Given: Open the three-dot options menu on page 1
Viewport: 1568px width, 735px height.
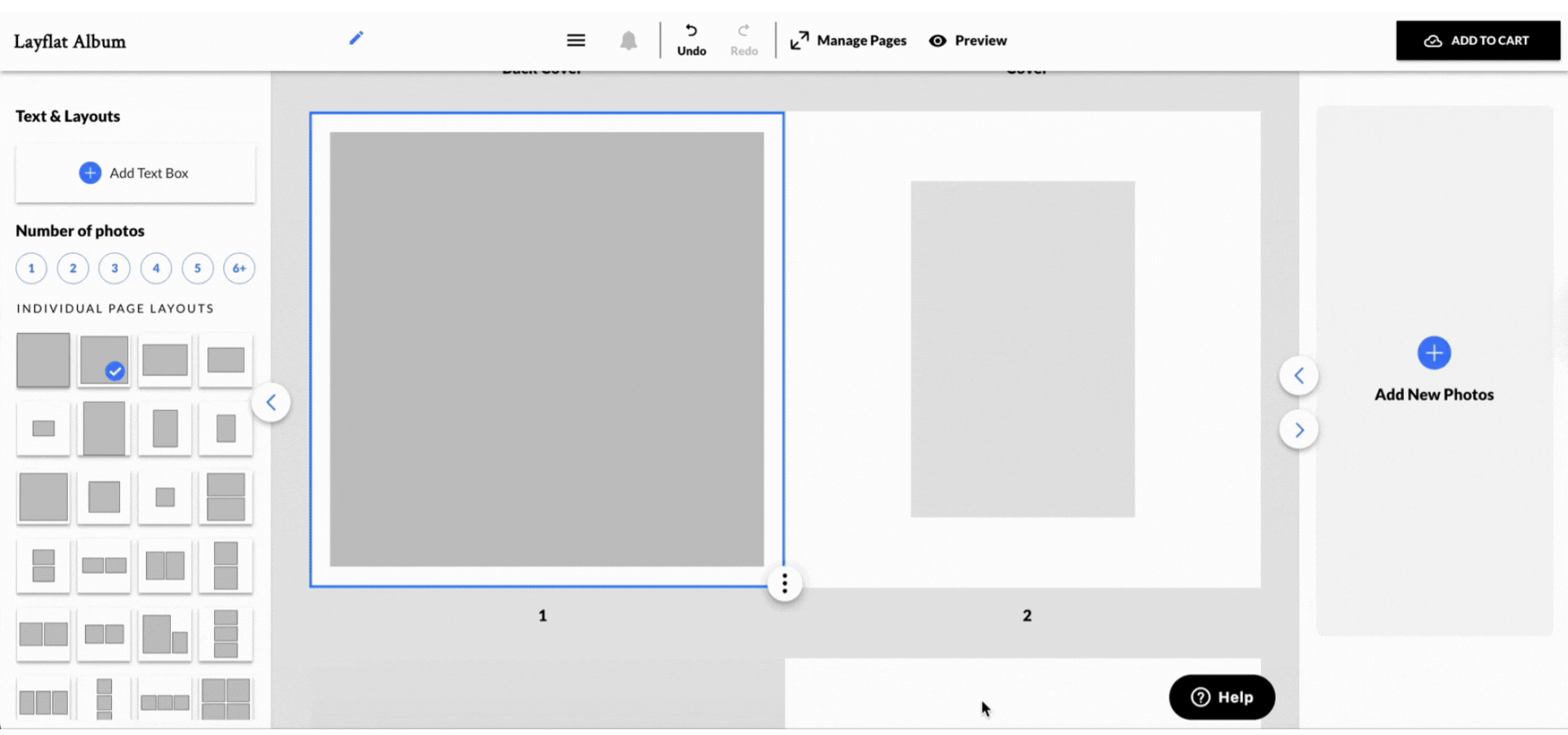Looking at the screenshot, I should click(x=784, y=583).
